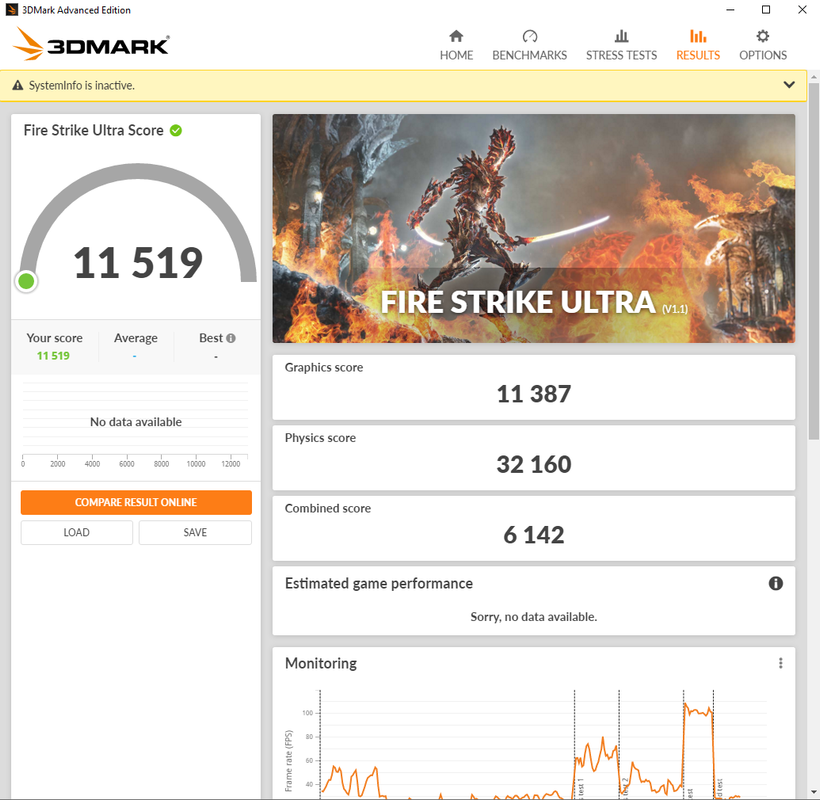The height and width of the screenshot is (800, 820).
Task: Click the info icon beside Best
Action: 231,338
